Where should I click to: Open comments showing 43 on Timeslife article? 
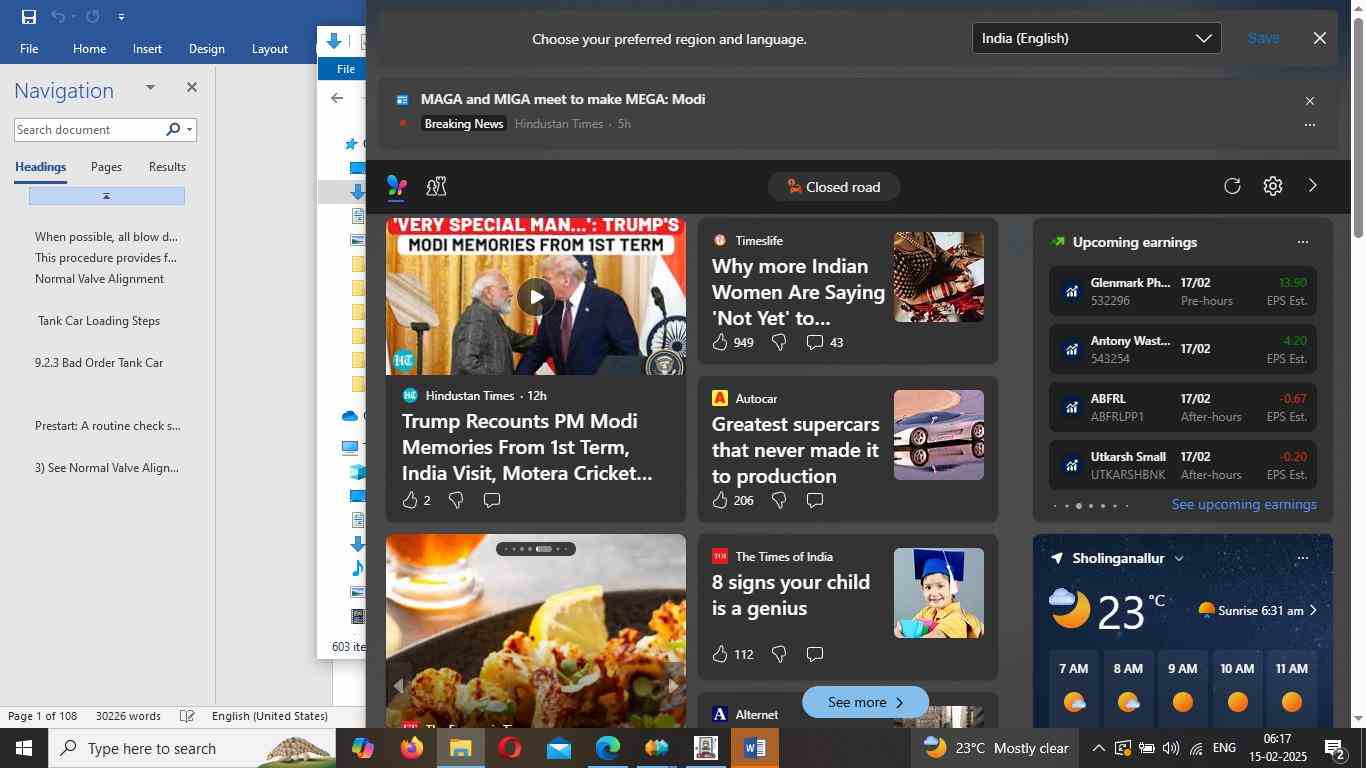click(826, 342)
